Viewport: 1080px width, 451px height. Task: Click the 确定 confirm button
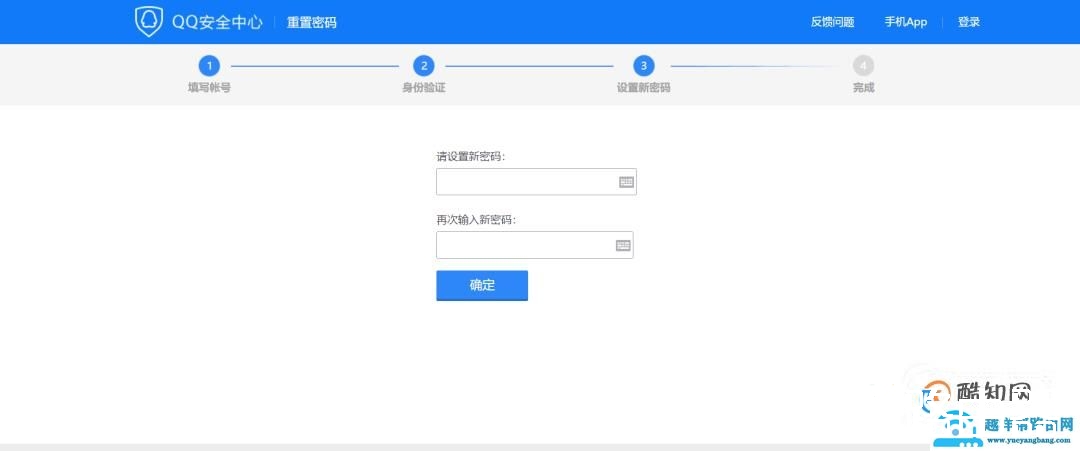(482, 286)
